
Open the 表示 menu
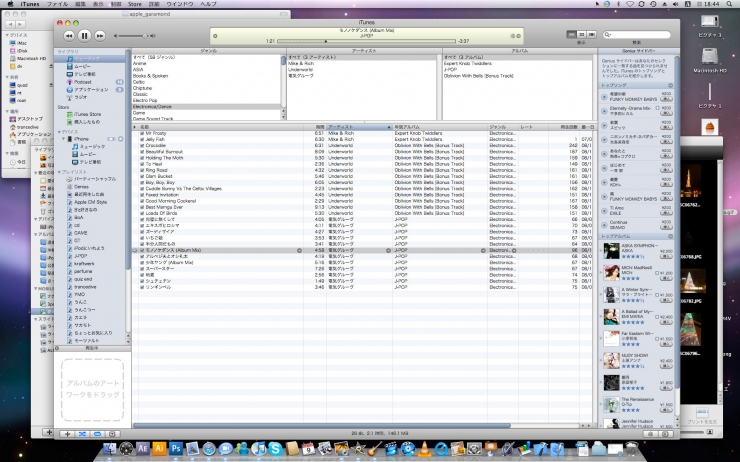coord(98,4)
